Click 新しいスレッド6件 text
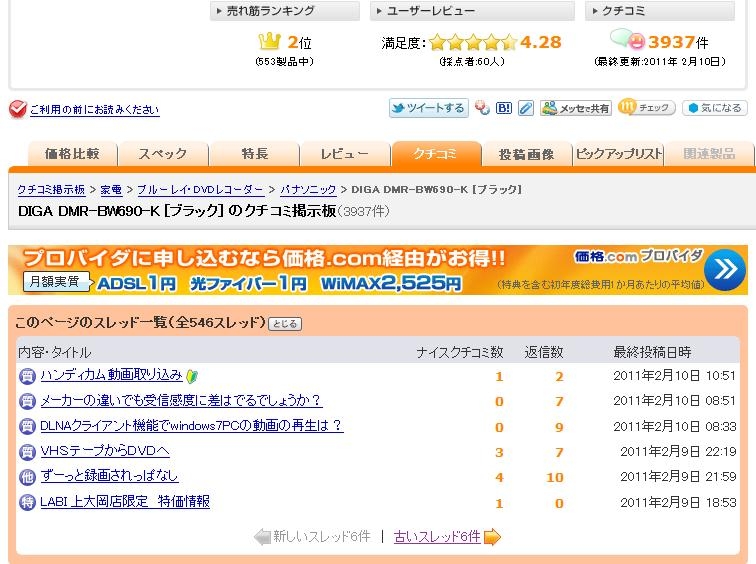The width and height of the screenshot is (756, 564). [x=322, y=536]
